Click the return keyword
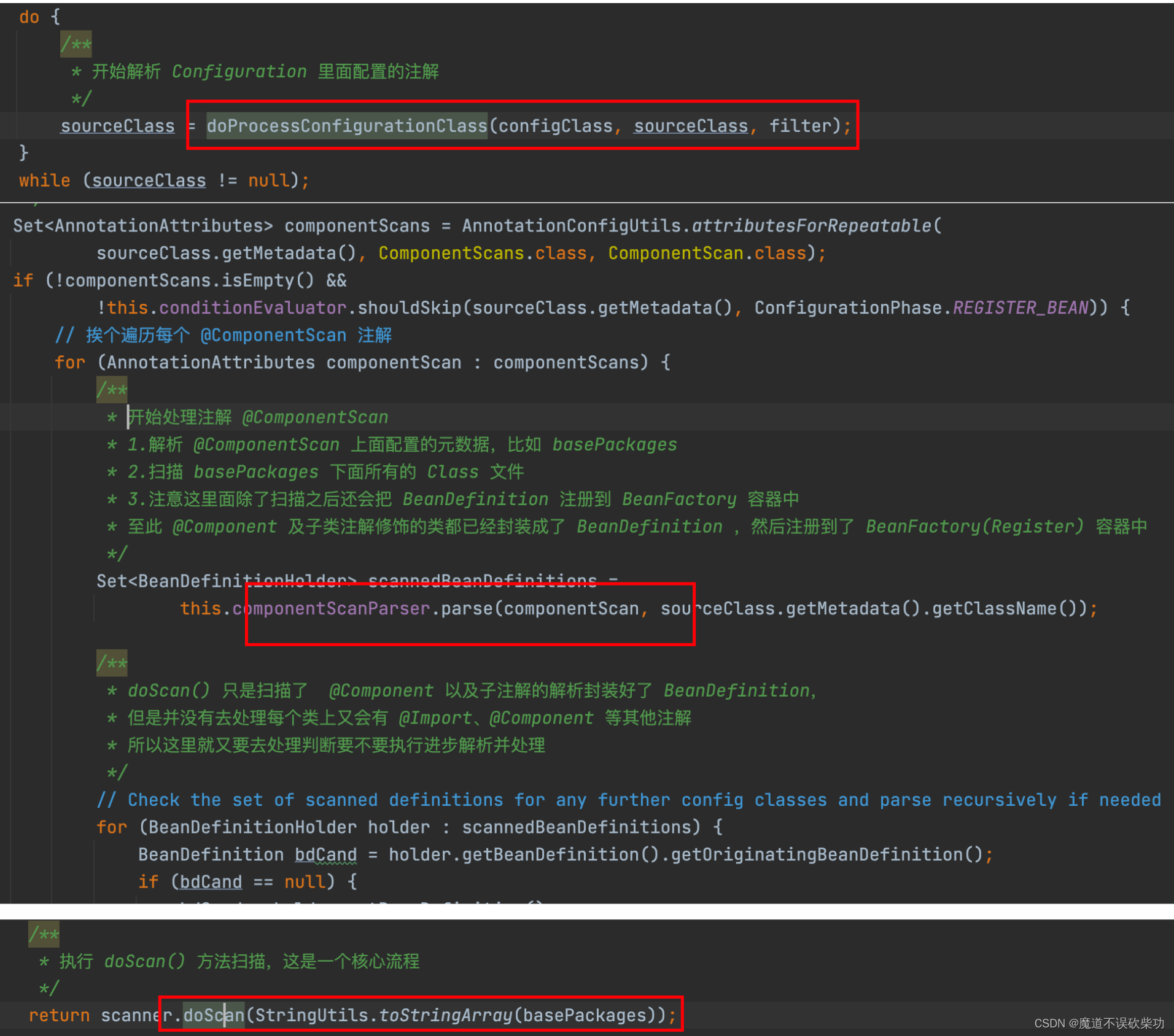This screenshot has height=1036, width=1174. (x=60, y=1015)
